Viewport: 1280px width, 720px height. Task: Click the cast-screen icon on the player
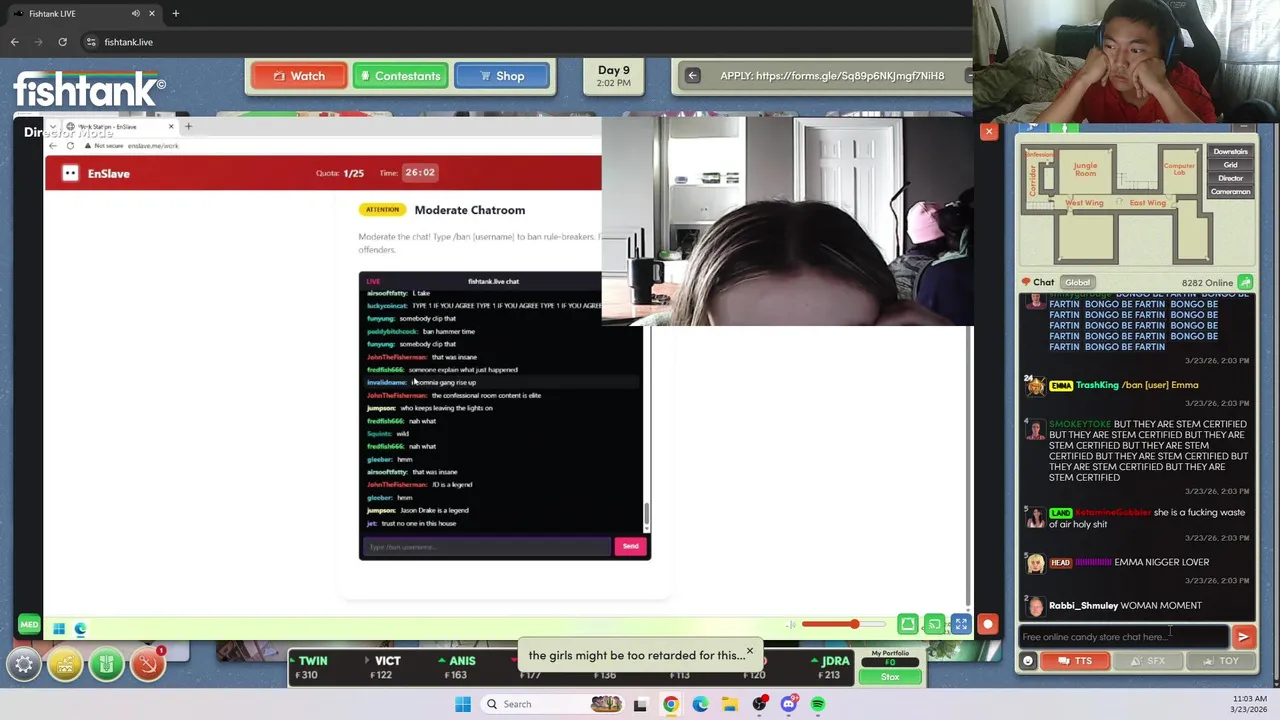pyautogui.click(x=934, y=625)
